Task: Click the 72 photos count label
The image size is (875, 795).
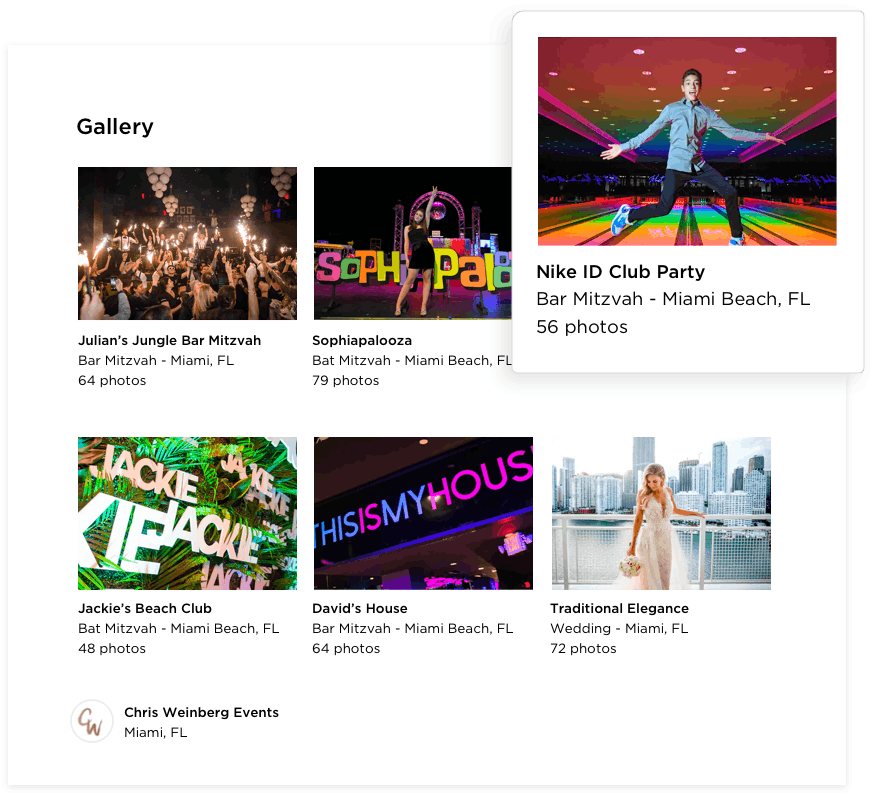Action: point(583,648)
